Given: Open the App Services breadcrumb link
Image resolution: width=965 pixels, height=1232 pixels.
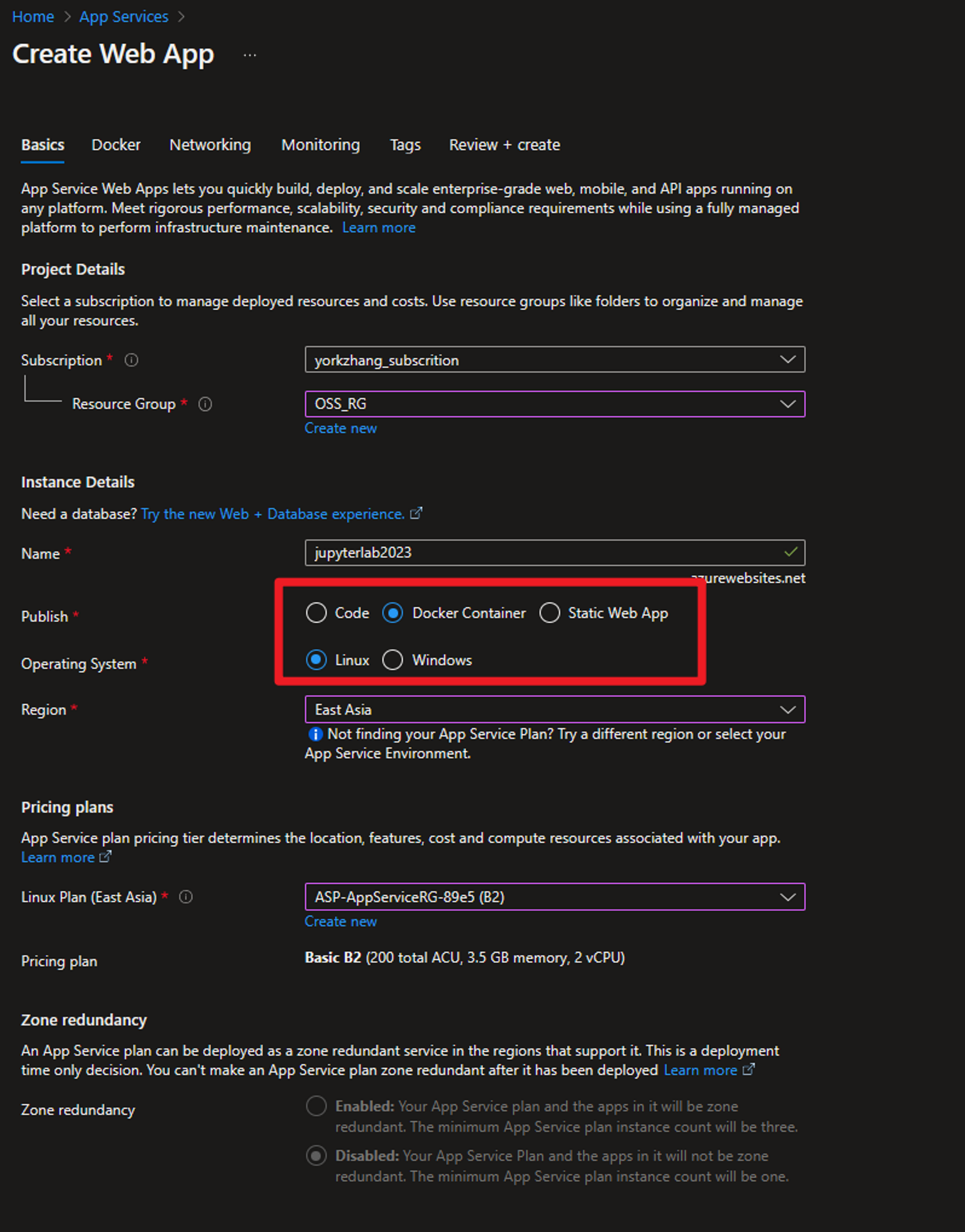Looking at the screenshot, I should 124,17.
